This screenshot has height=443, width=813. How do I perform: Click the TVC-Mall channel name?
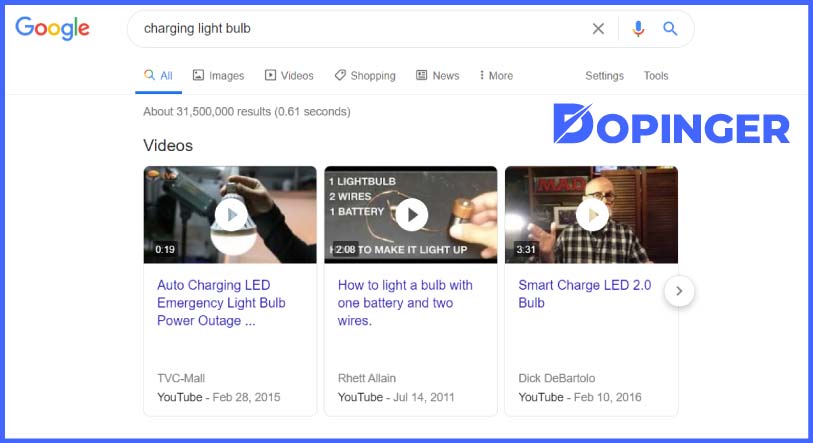point(181,378)
